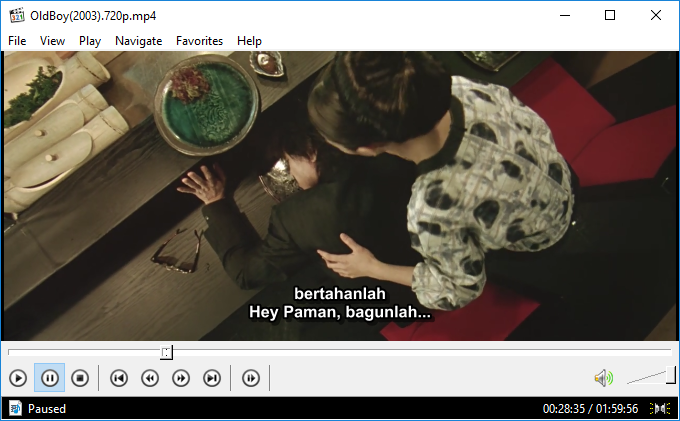Skip to previous file button

[119, 378]
